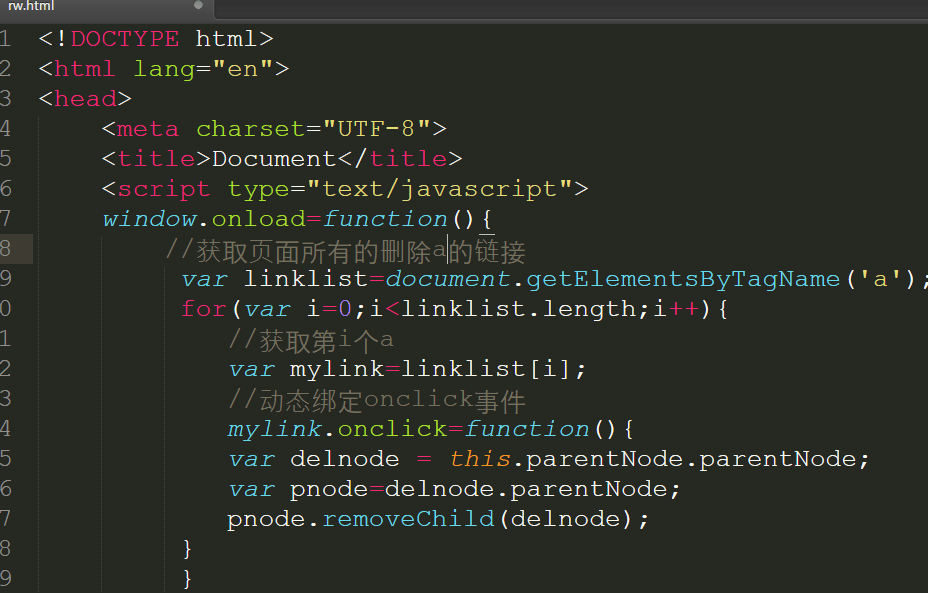
Task: Switch to the rw.html tab
Action: (x=107, y=6)
